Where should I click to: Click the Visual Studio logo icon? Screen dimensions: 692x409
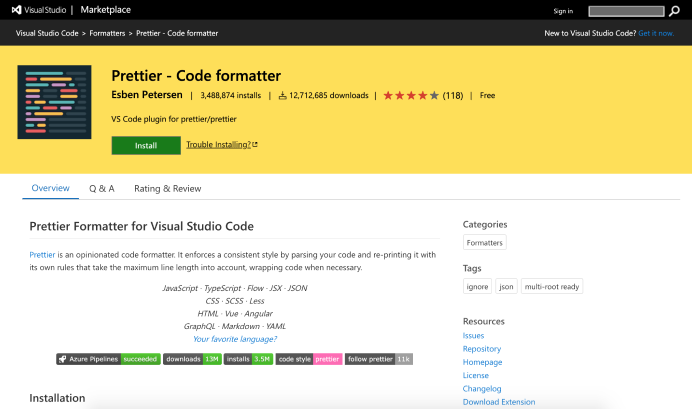pyautogui.click(x=17, y=10)
